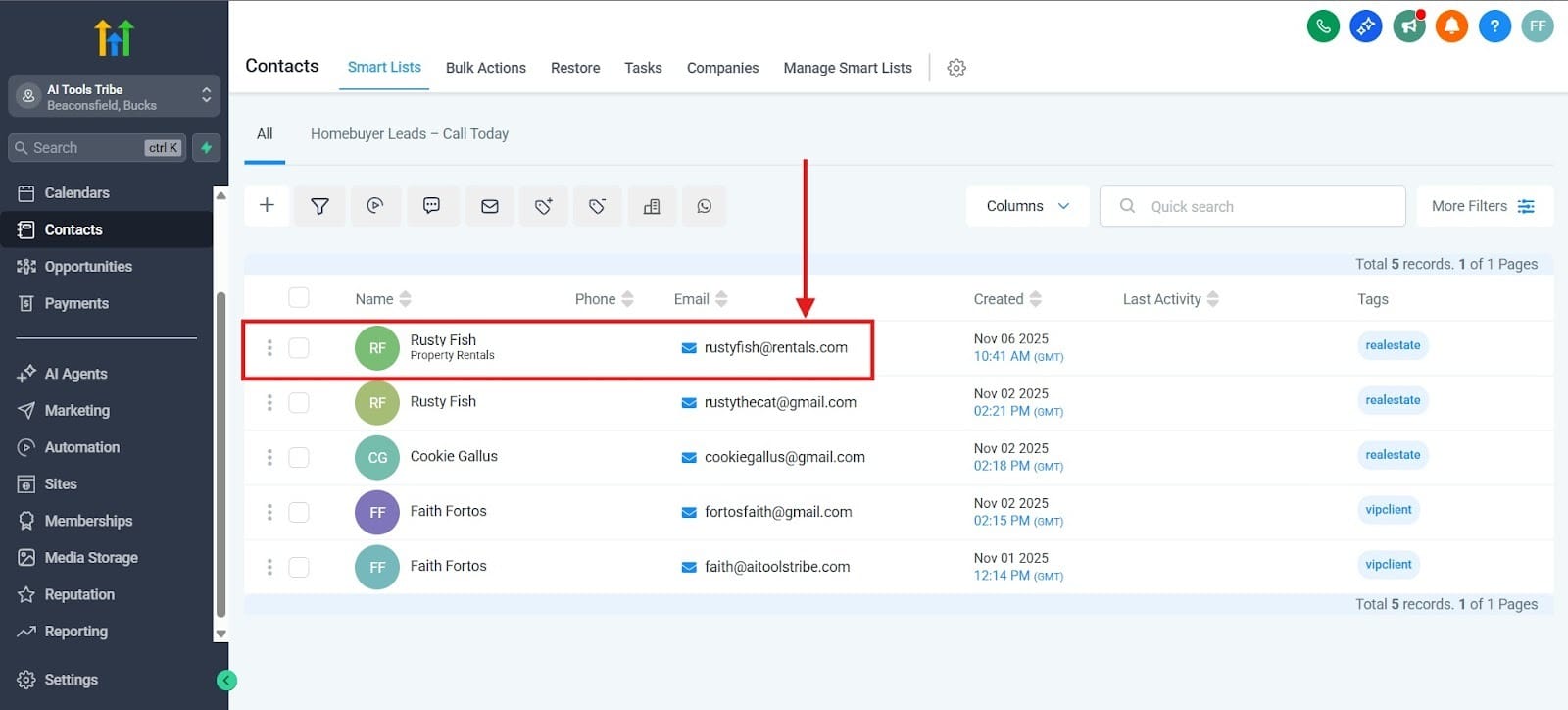Screen dimensions: 1568x710
Task: Open the More Filters panel
Action: [1484, 206]
